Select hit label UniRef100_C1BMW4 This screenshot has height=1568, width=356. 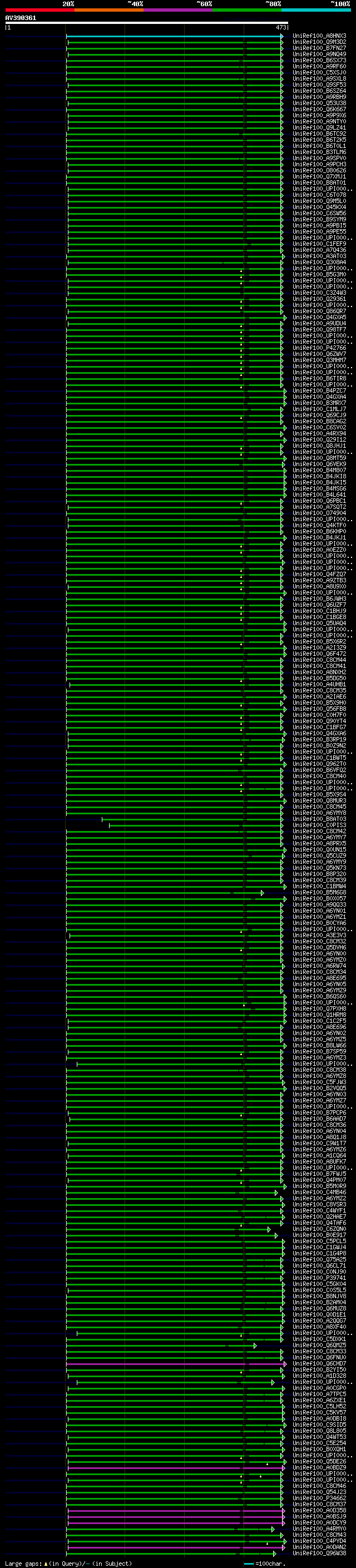319,886
